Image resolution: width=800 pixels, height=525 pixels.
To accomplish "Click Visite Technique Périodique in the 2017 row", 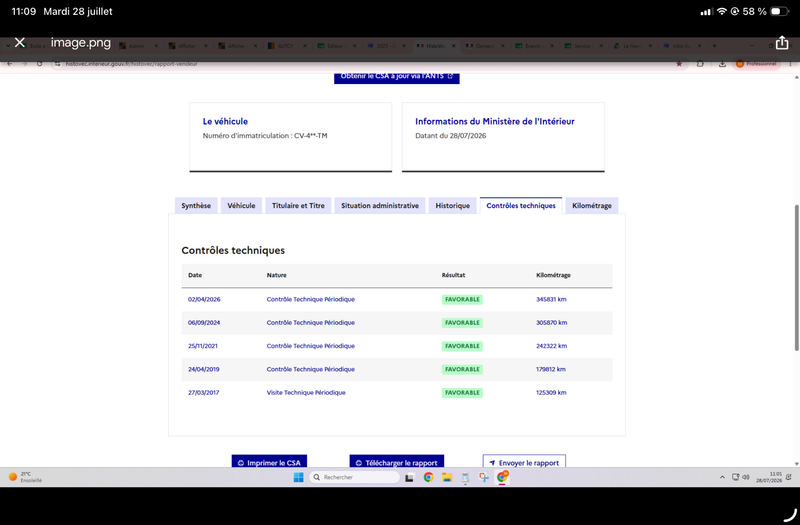I will point(306,393).
